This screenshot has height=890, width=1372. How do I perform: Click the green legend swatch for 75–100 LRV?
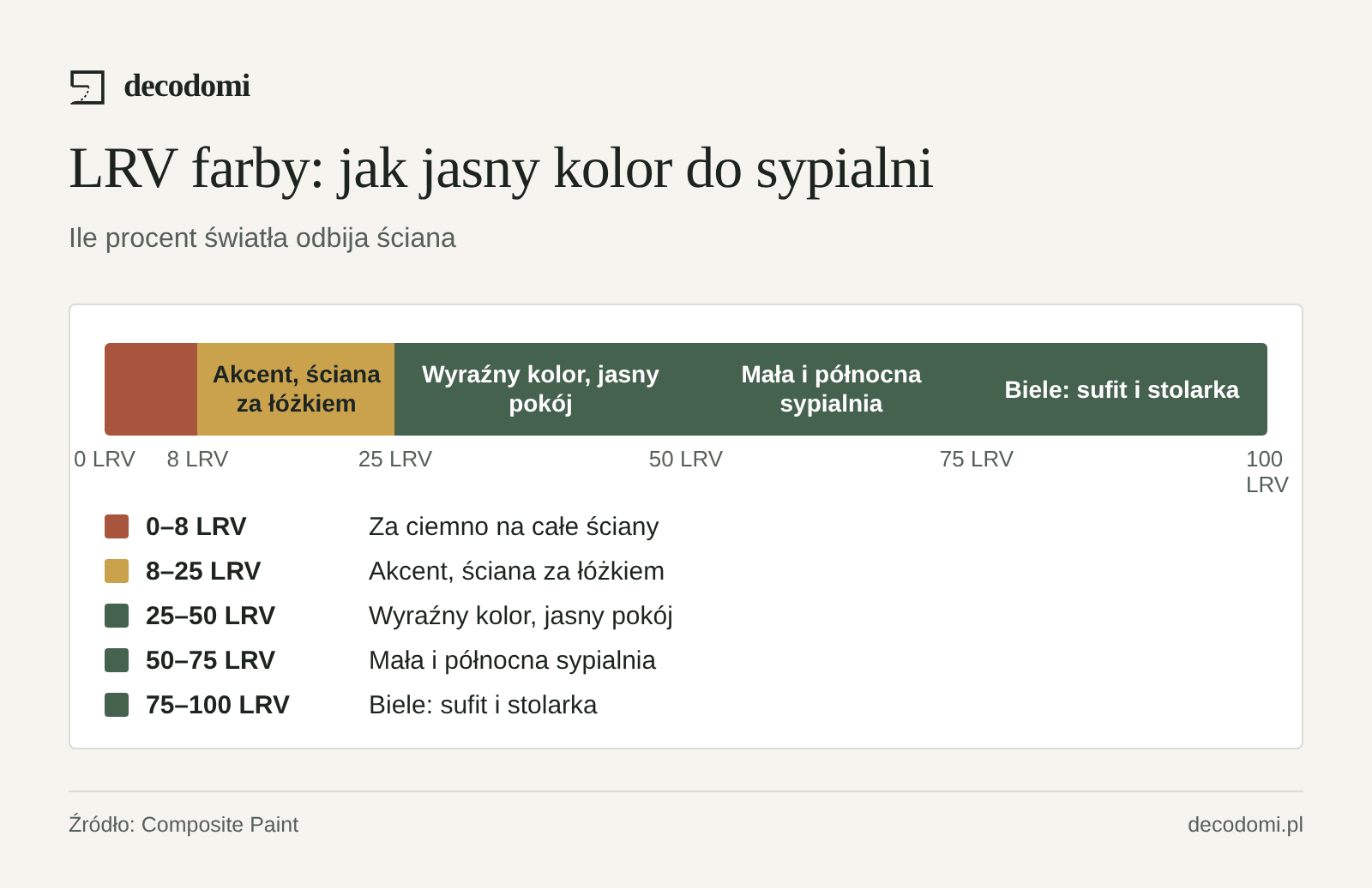(117, 705)
